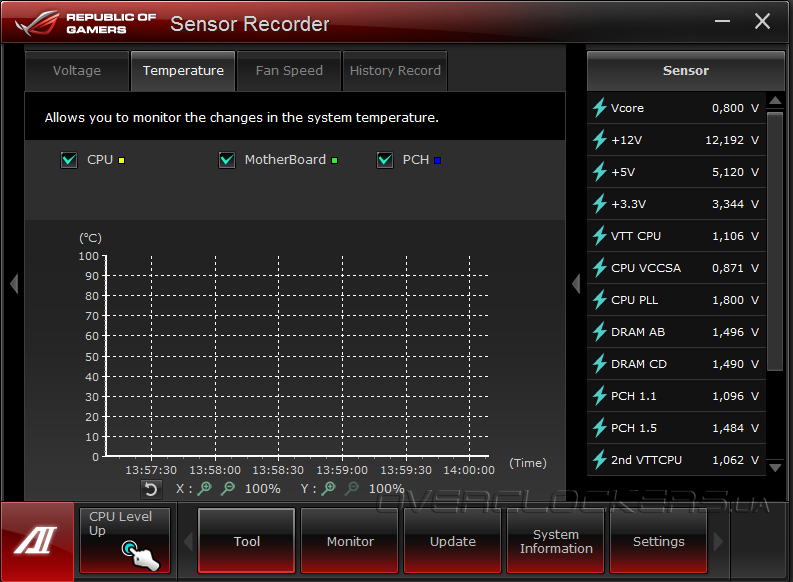The width and height of the screenshot is (793, 582).
Task: Click the X axis 100% zoom value
Action: coord(262,489)
